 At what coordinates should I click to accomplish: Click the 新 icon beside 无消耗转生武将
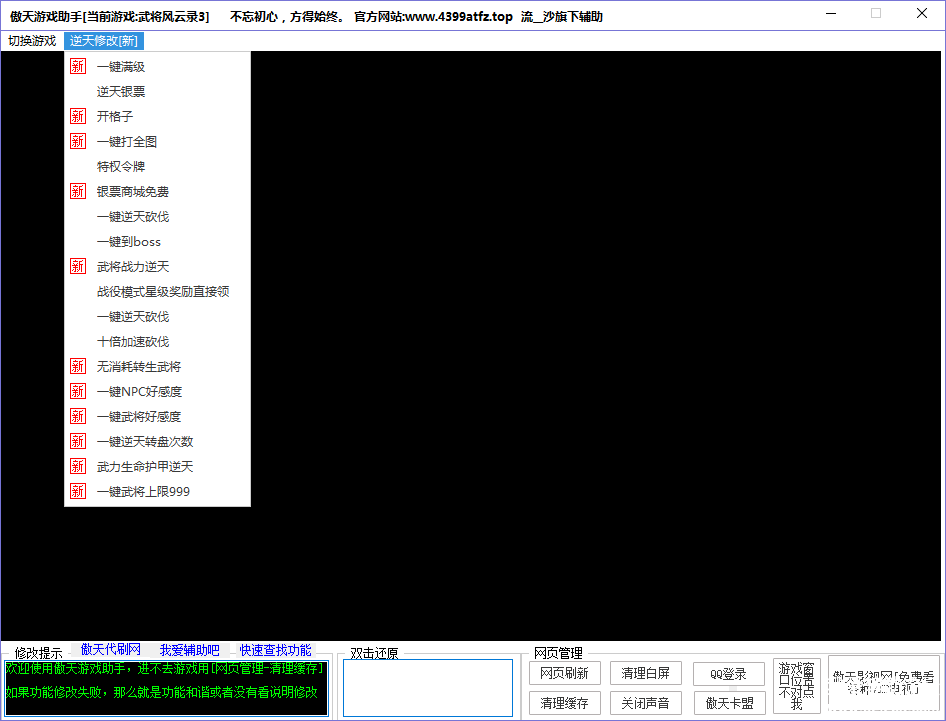click(x=78, y=366)
